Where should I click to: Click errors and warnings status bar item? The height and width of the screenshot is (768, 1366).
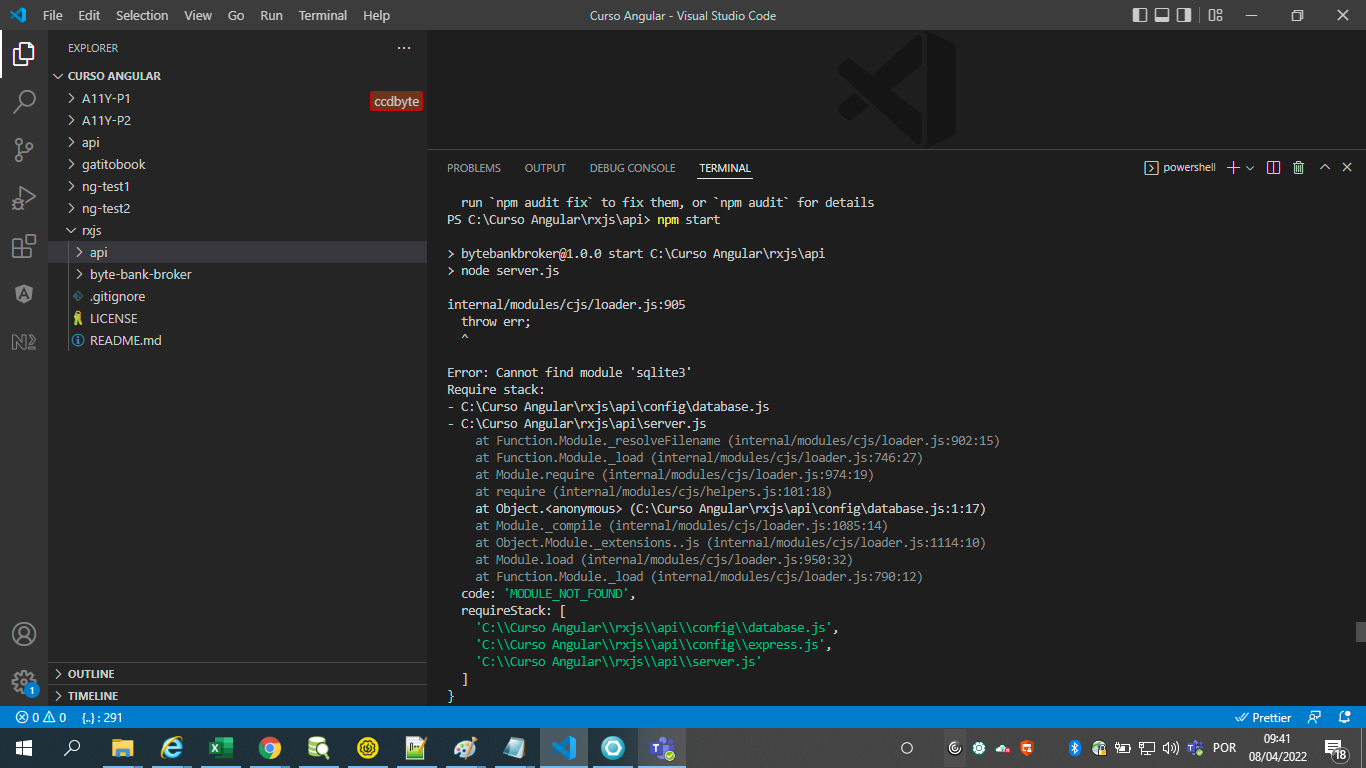(41, 717)
